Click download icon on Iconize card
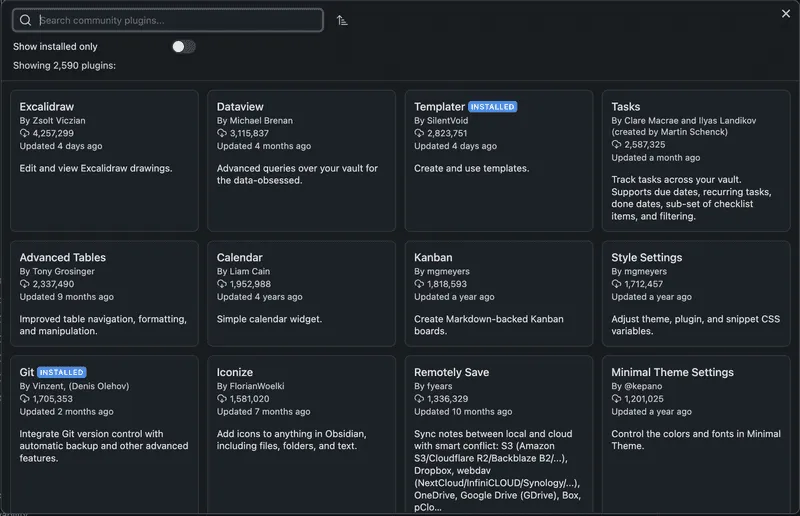Image resolution: width=800 pixels, height=516 pixels. pyautogui.click(x=221, y=399)
